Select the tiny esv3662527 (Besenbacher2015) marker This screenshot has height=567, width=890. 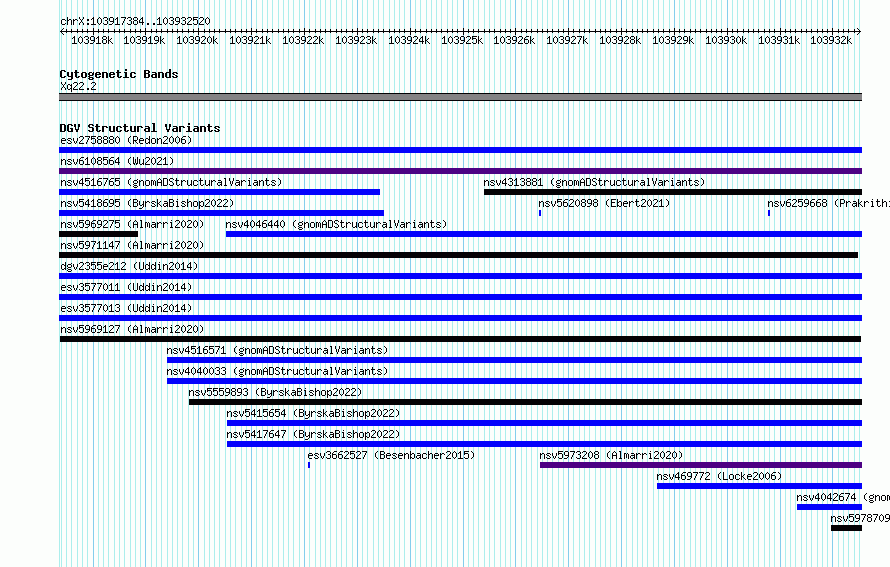(309, 465)
